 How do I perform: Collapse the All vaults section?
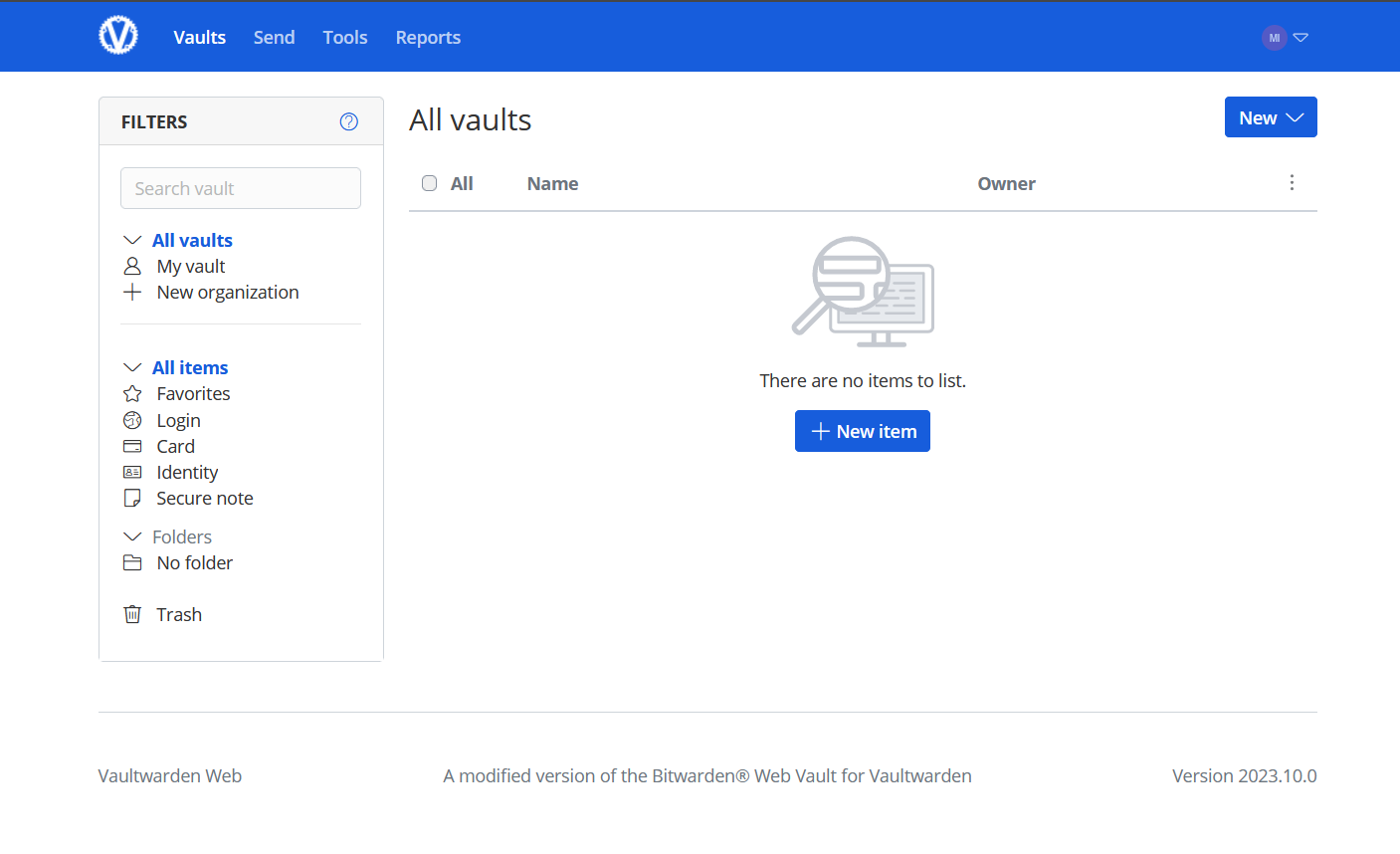[132, 240]
